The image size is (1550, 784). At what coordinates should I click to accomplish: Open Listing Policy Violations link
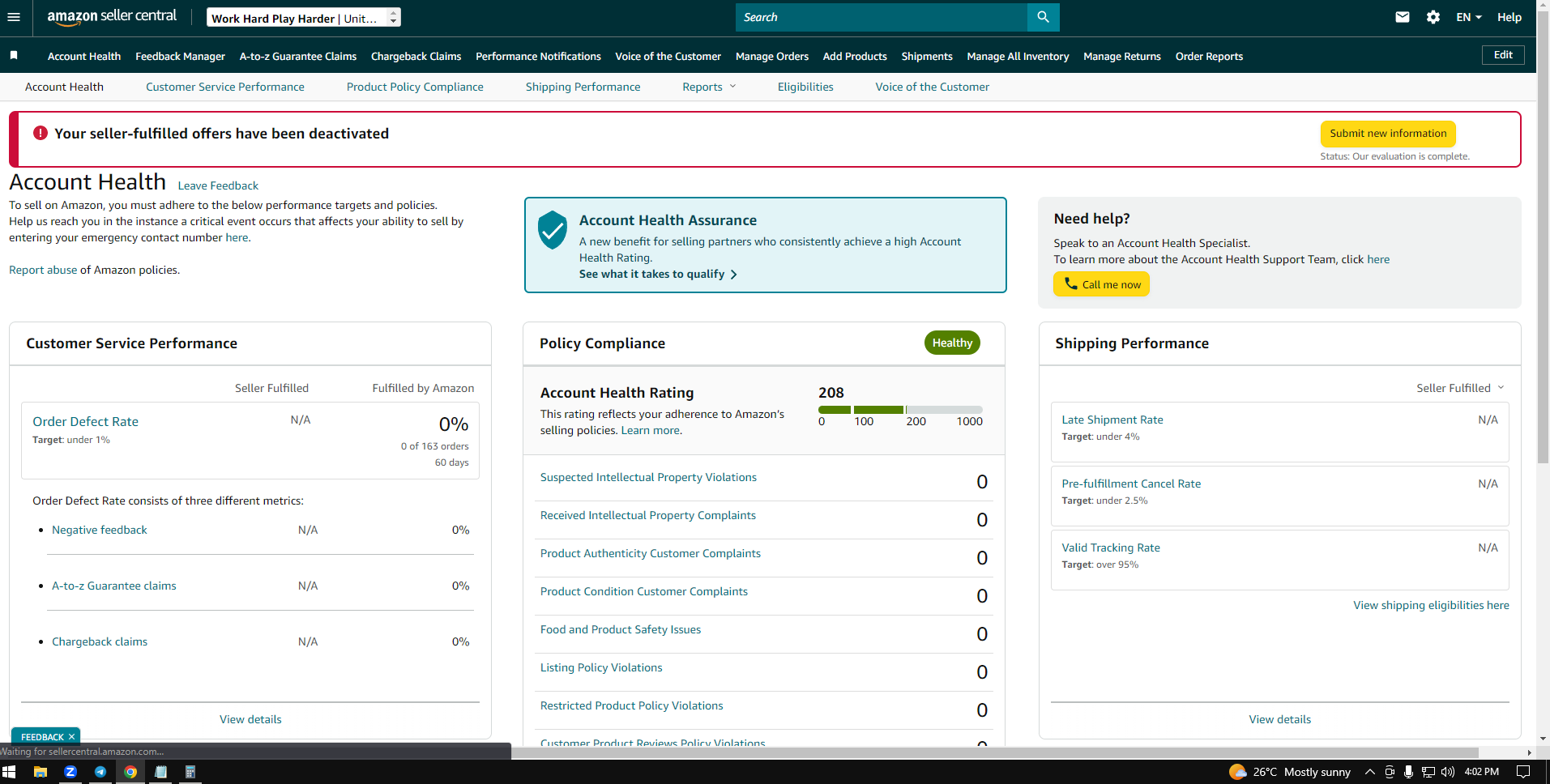tap(601, 667)
